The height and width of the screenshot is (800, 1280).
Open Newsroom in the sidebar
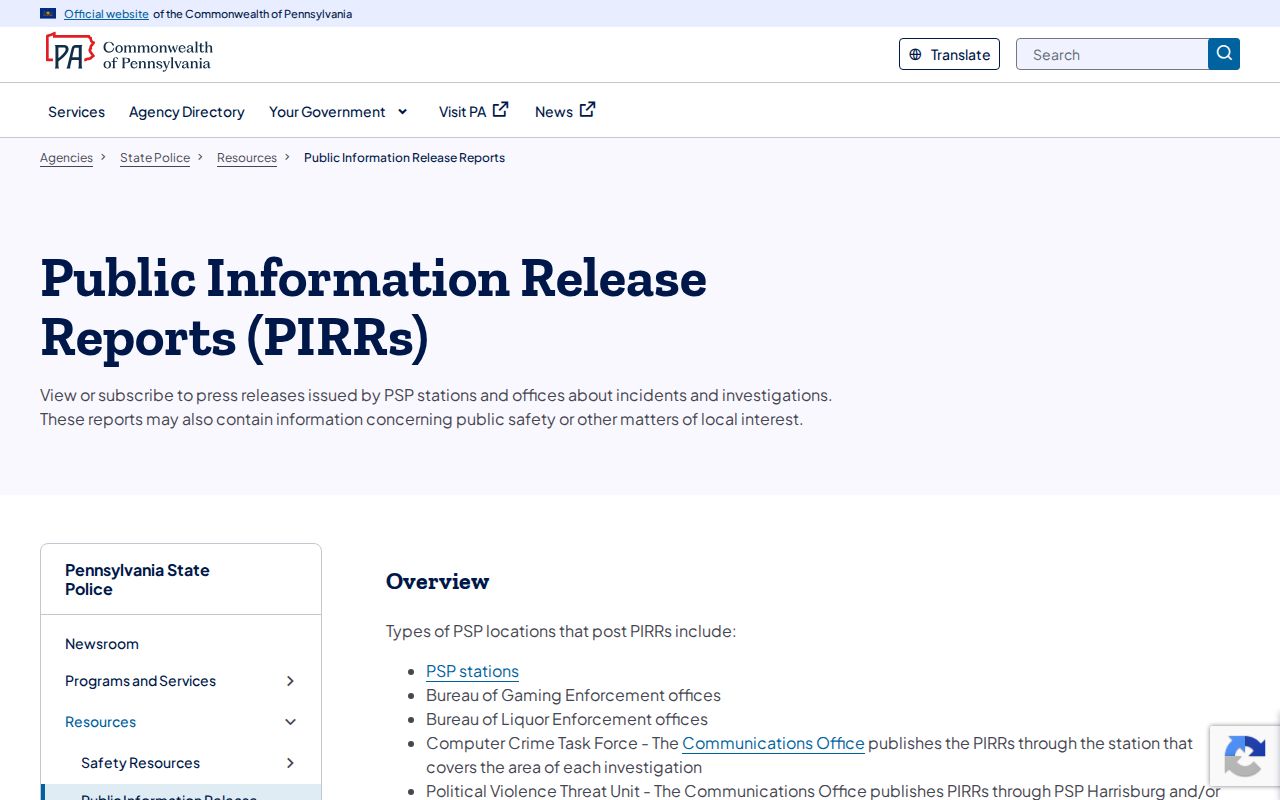pyautogui.click(x=102, y=644)
